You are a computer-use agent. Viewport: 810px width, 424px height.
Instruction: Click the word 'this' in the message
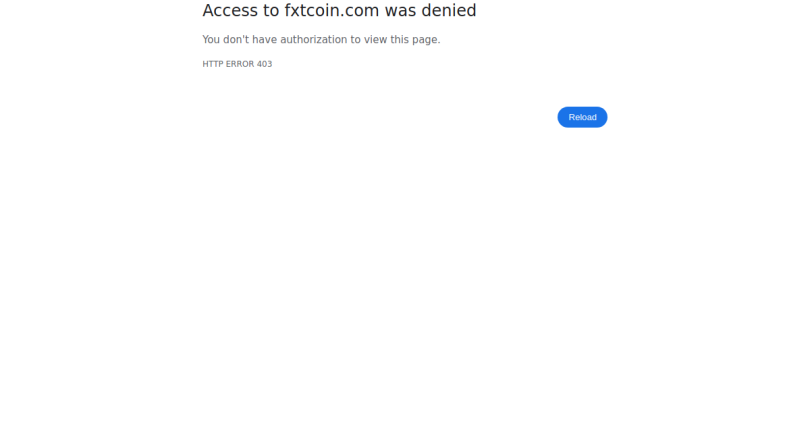[399, 40]
